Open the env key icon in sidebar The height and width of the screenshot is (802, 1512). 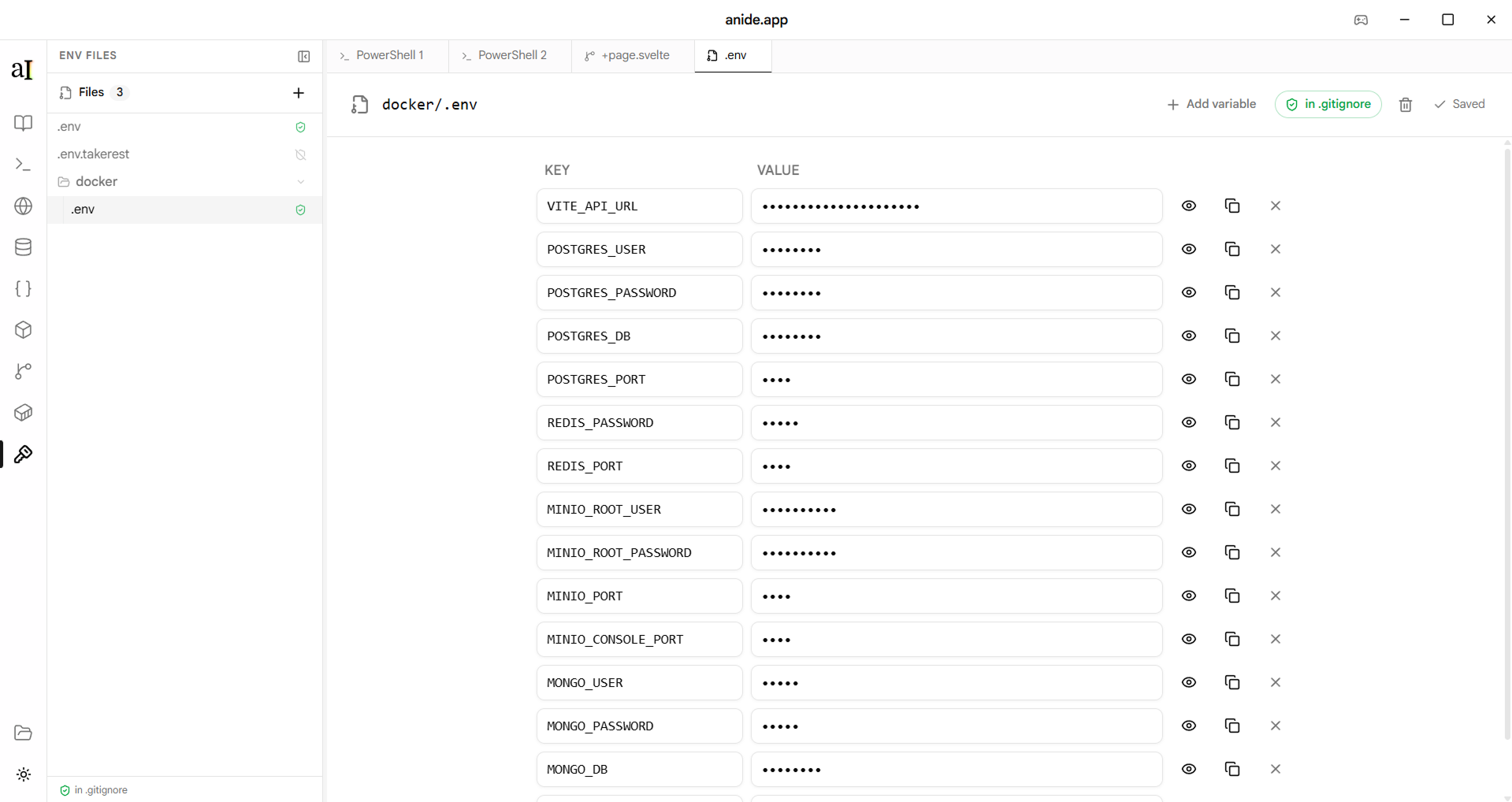[x=23, y=455]
